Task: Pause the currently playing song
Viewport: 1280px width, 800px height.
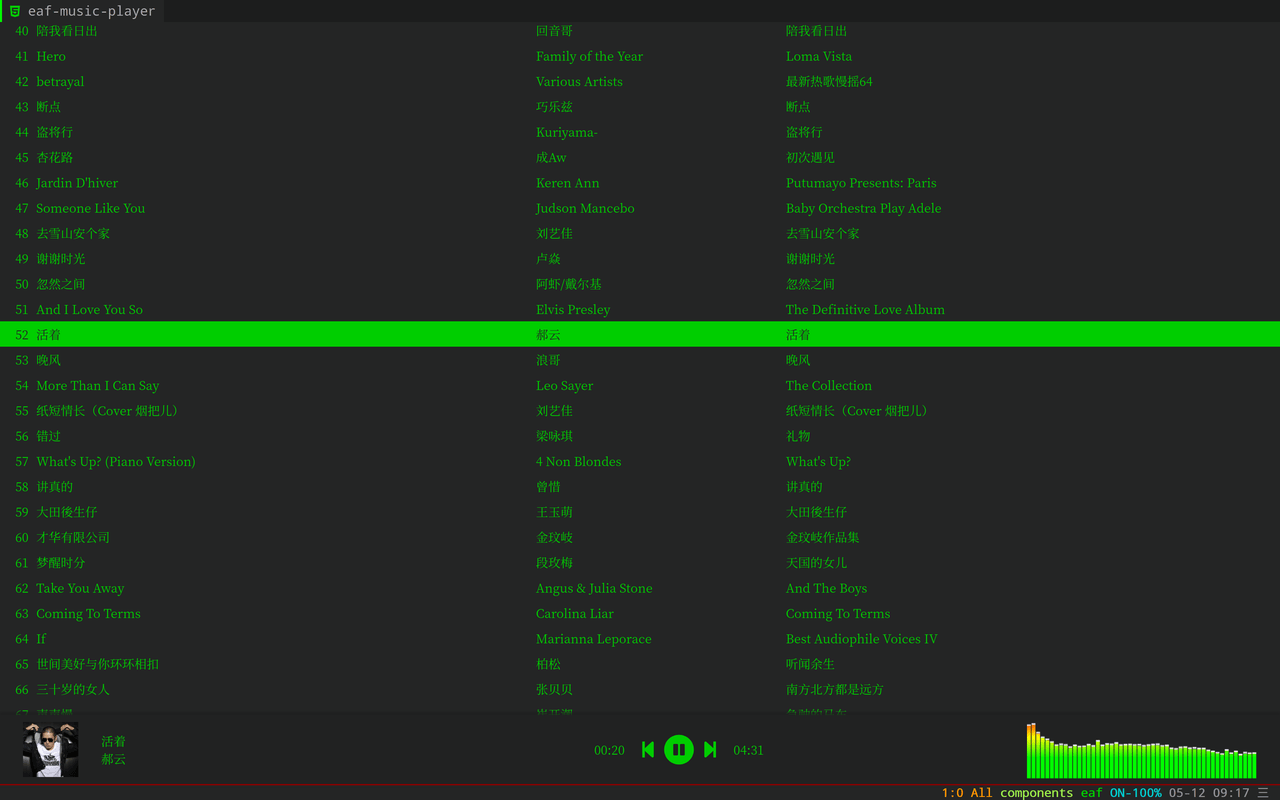Action: pos(679,749)
